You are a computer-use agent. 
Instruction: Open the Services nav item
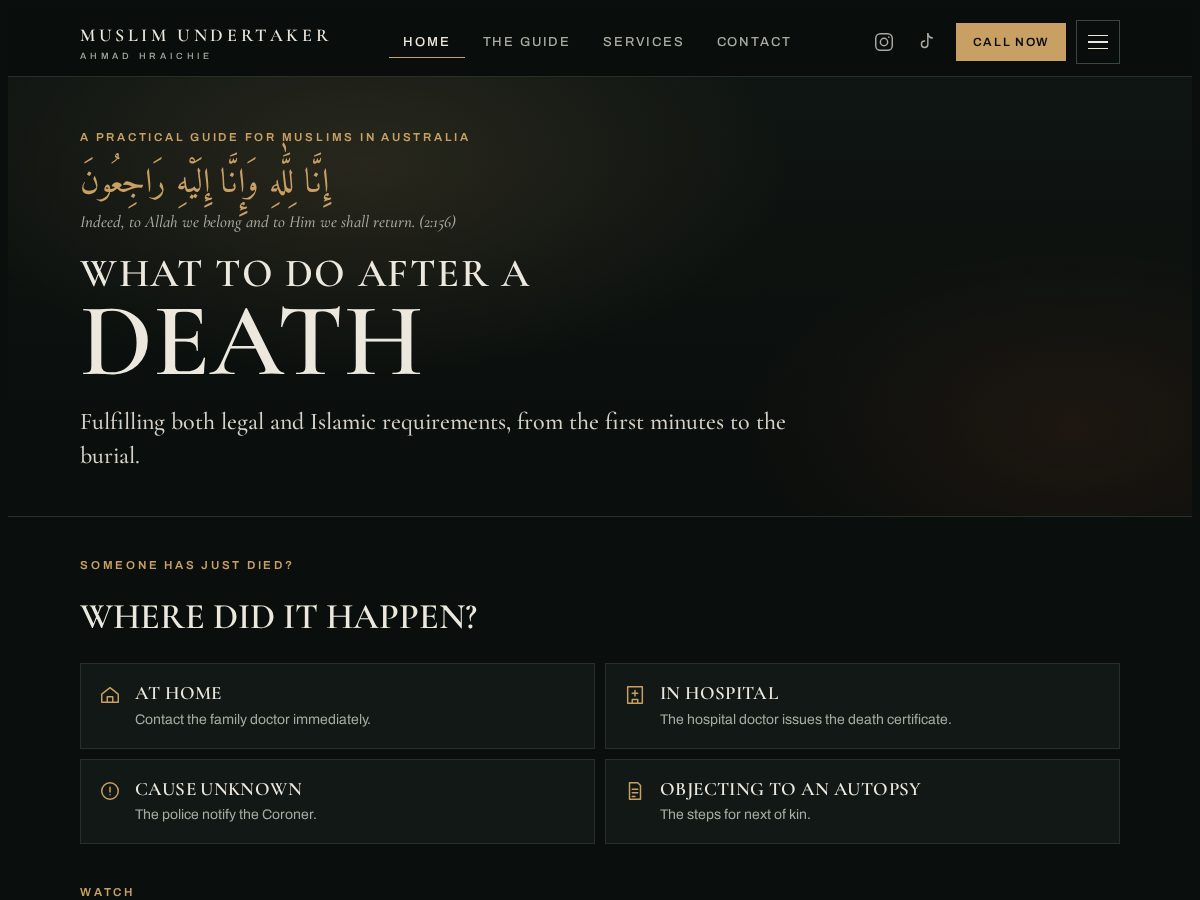pos(643,42)
